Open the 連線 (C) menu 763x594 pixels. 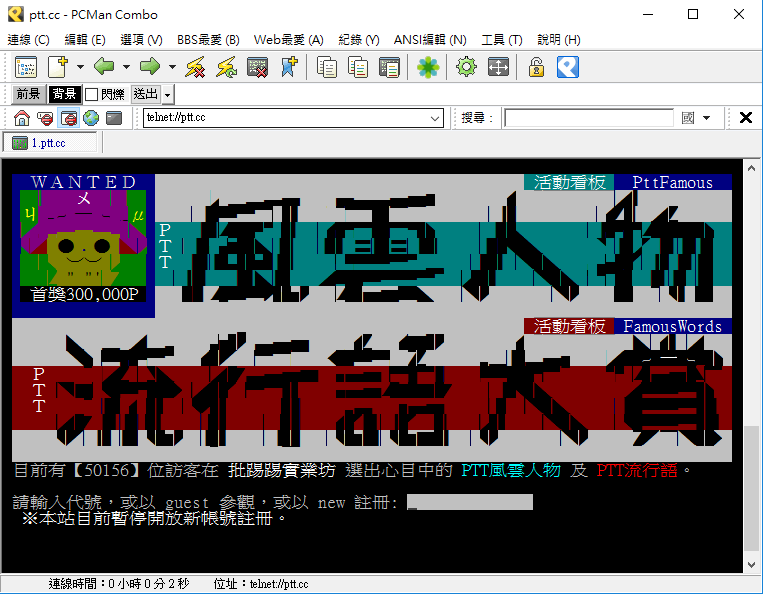coord(29,40)
